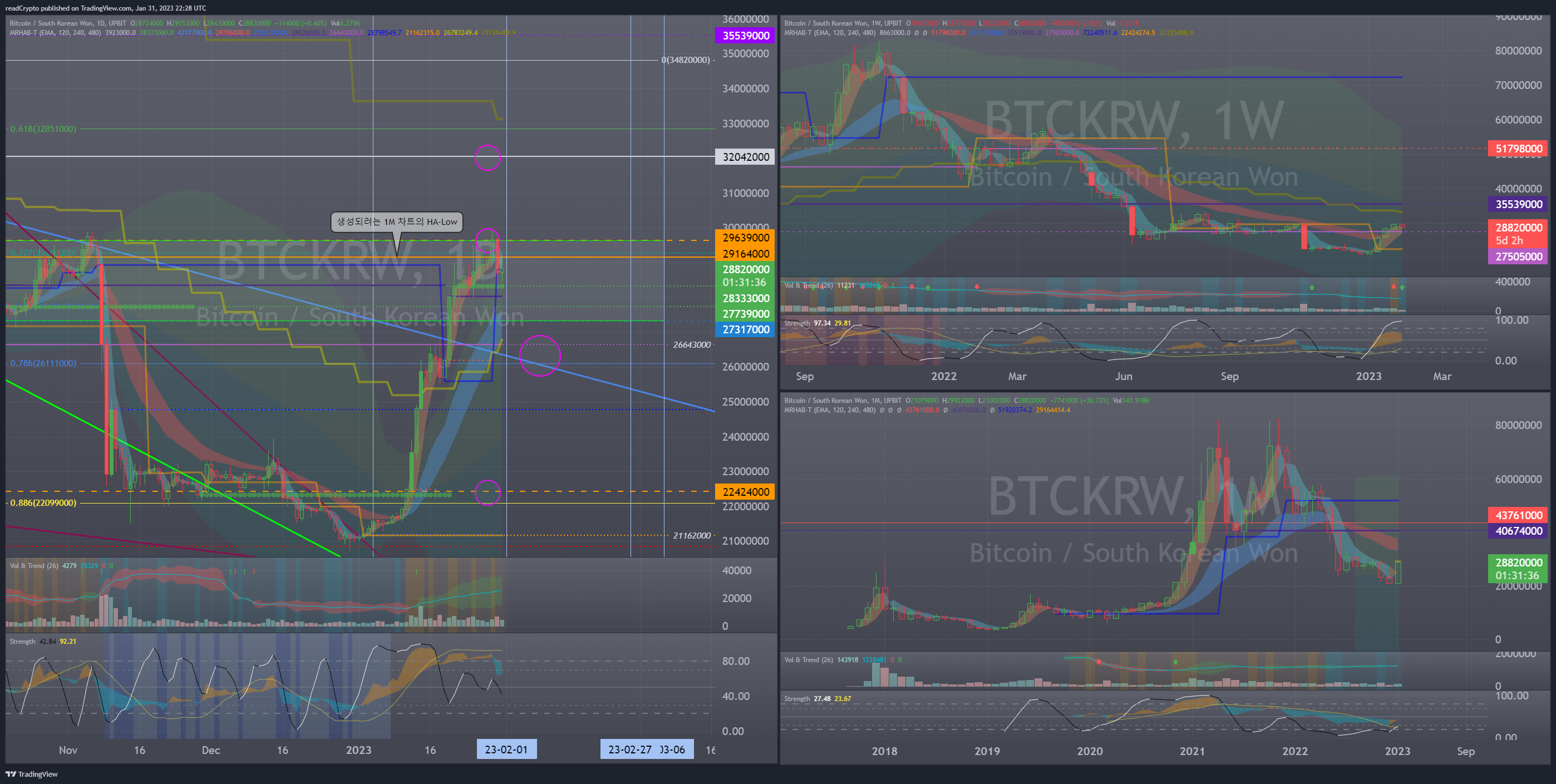Click the red 51798000 label on weekly chart
The height and width of the screenshot is (784, 1556).
[x=1518, y=149]
